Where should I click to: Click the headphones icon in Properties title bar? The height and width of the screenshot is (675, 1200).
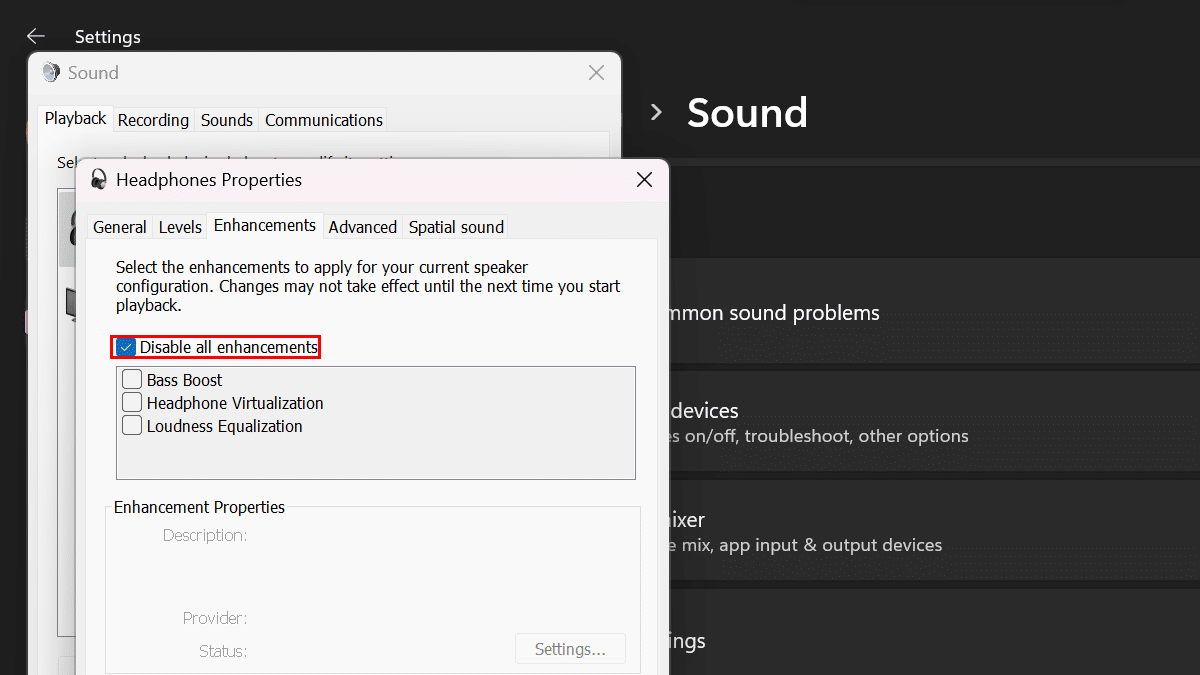coord(99,180)
